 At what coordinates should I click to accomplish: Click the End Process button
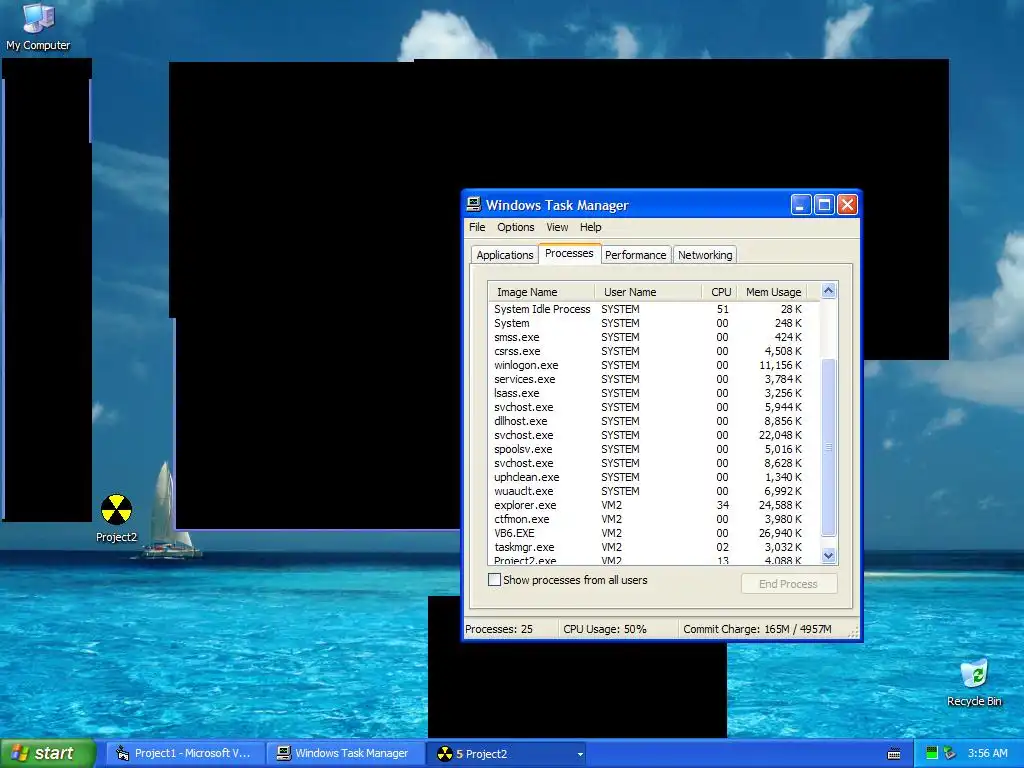tap(789, 584)
